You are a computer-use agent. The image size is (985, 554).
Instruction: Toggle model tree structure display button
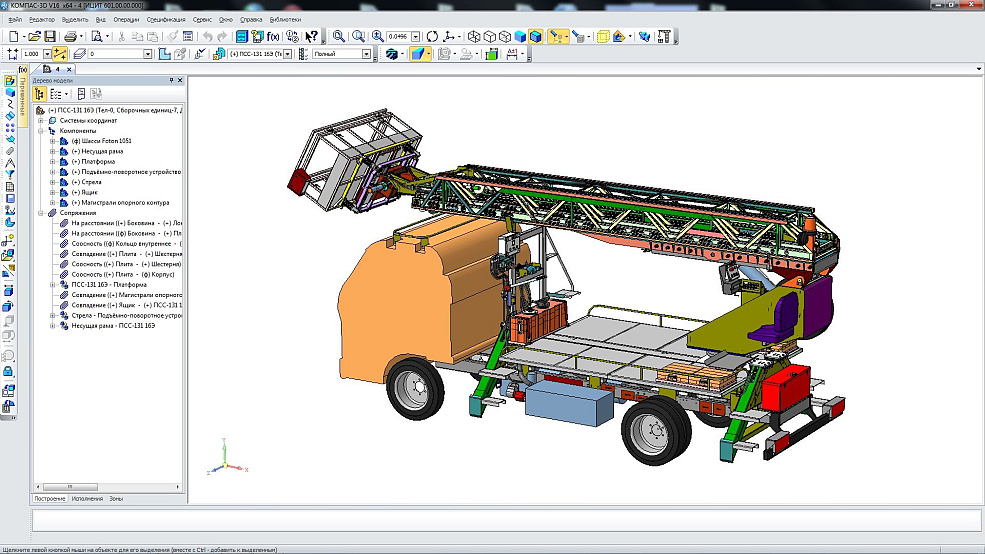(40, 93)
